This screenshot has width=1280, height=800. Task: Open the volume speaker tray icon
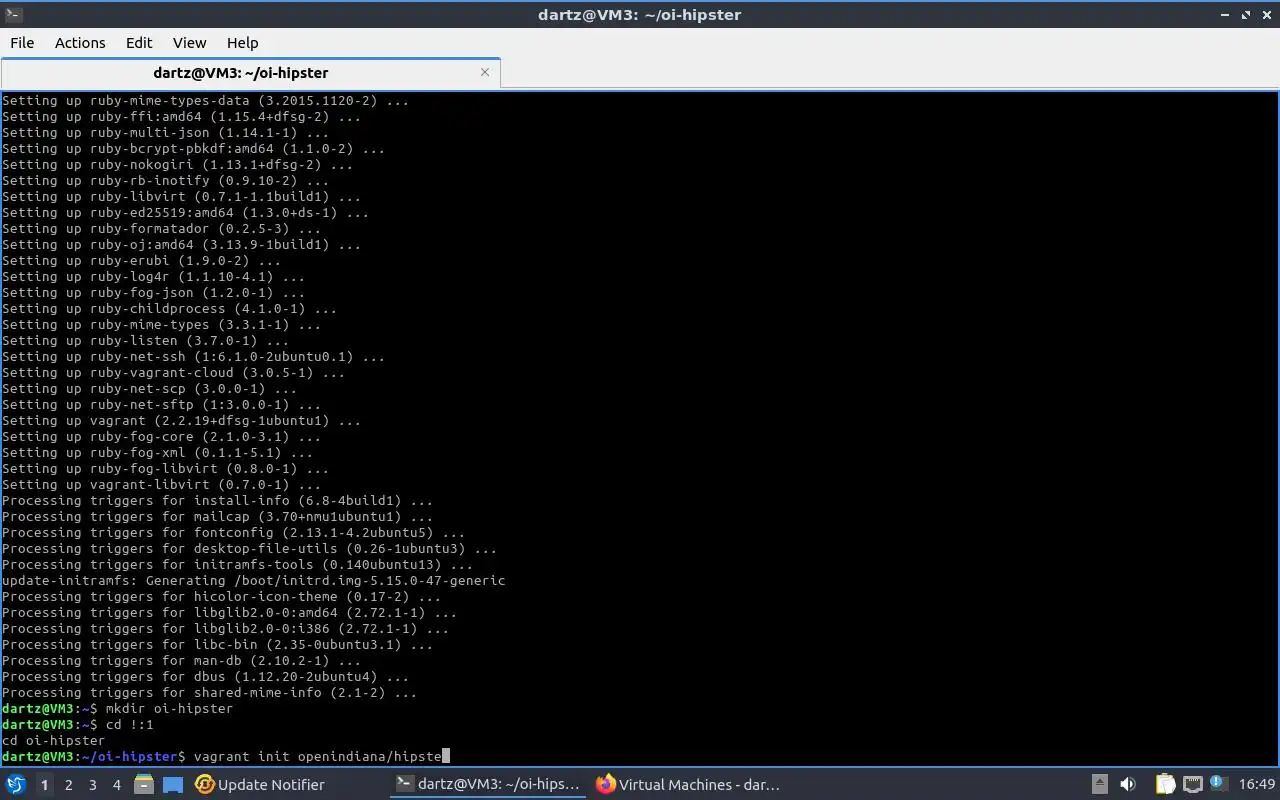(1127, 785)
